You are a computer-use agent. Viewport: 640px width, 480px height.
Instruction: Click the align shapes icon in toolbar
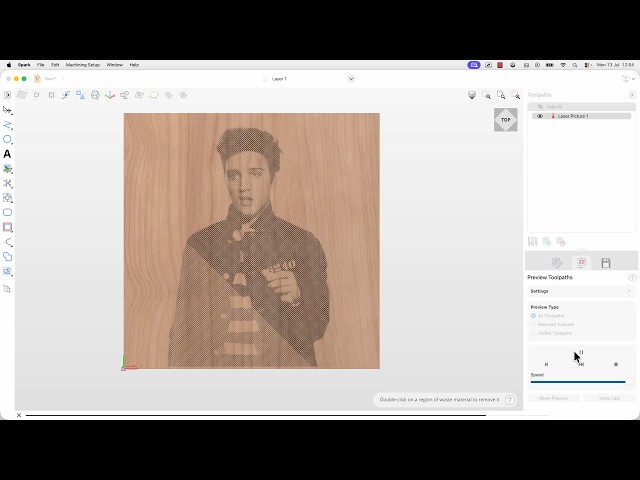[80, 95]
